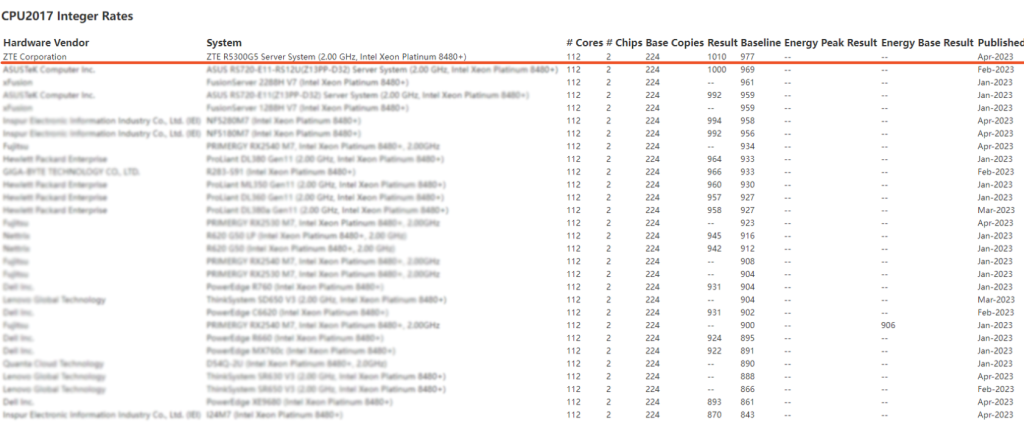Select the Hardware Vendor column header

(x=46, y=43)
